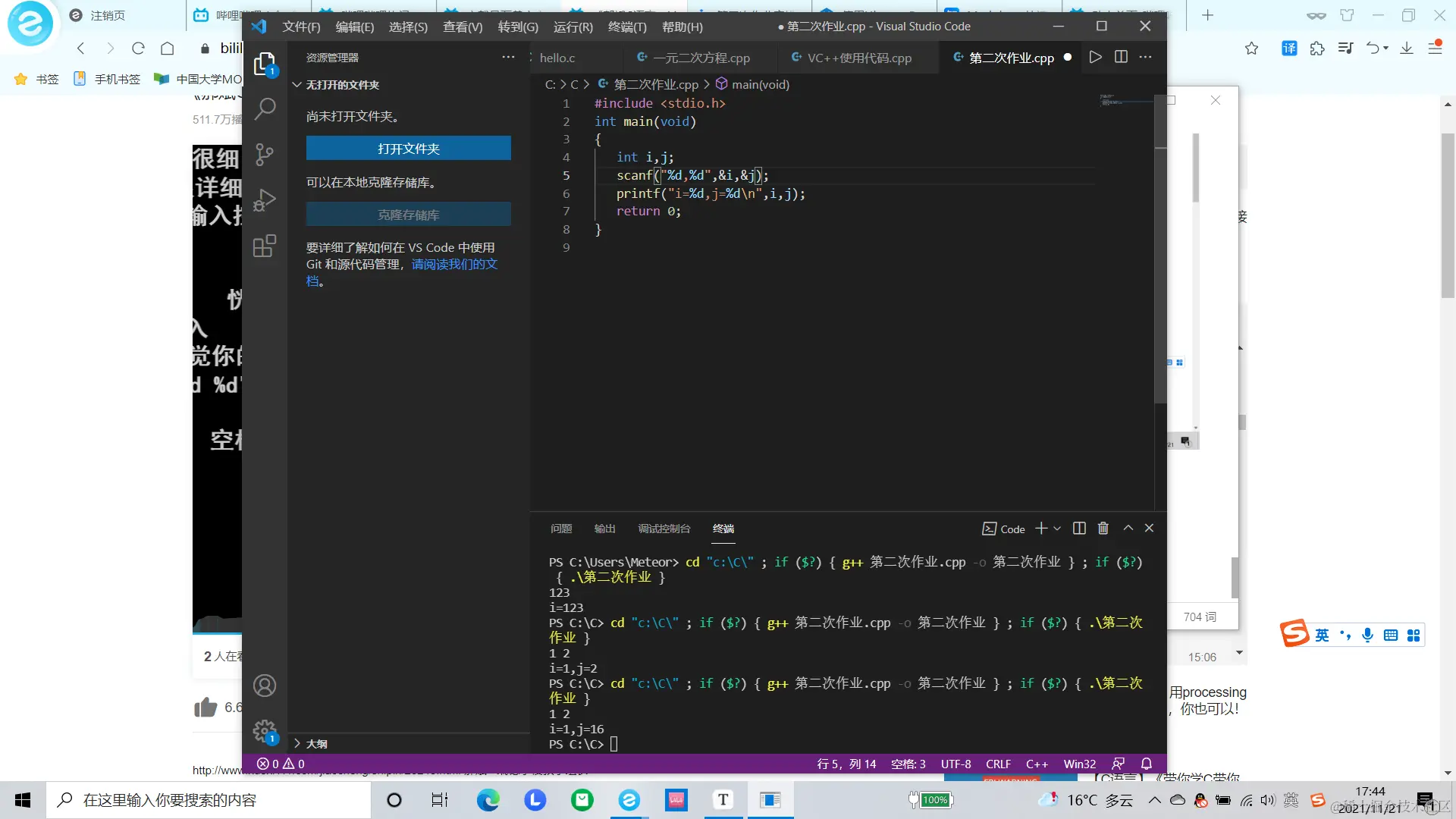Maximize the terminal panel size

[x=1128, y=529]
